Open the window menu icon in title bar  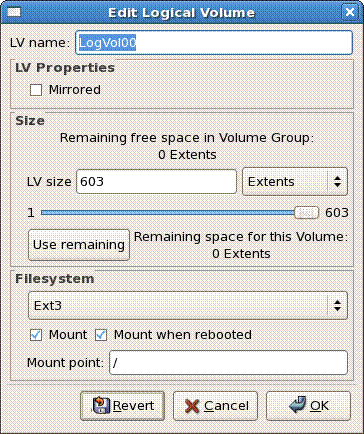(x=14, y=12)
